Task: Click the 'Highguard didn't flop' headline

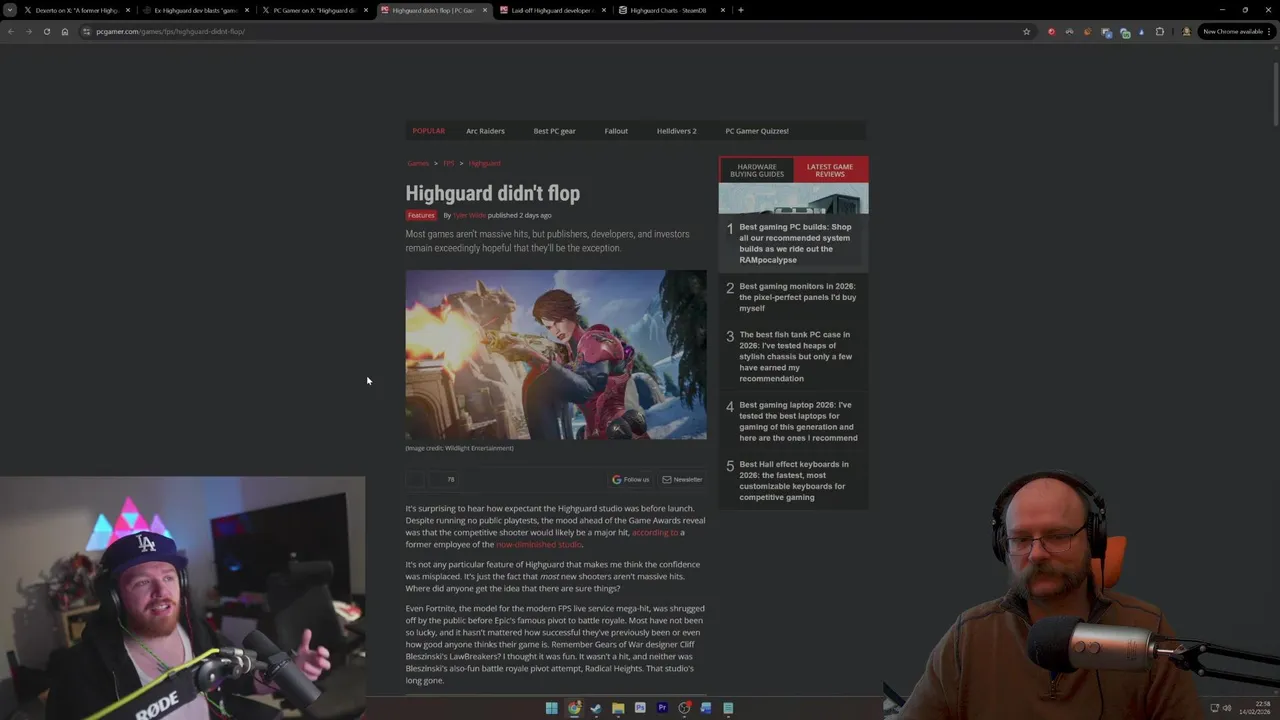Action: (x=492, y=193)
